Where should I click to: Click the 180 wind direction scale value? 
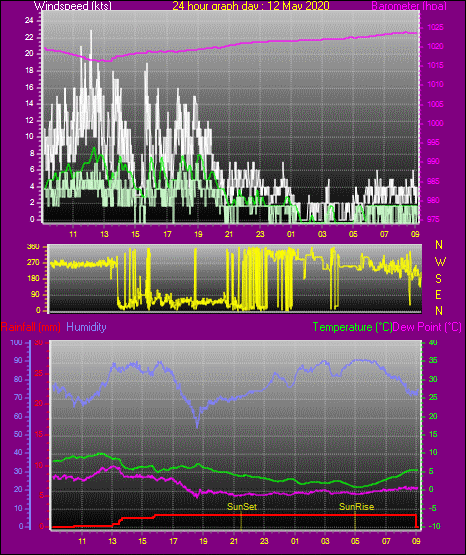33,279
